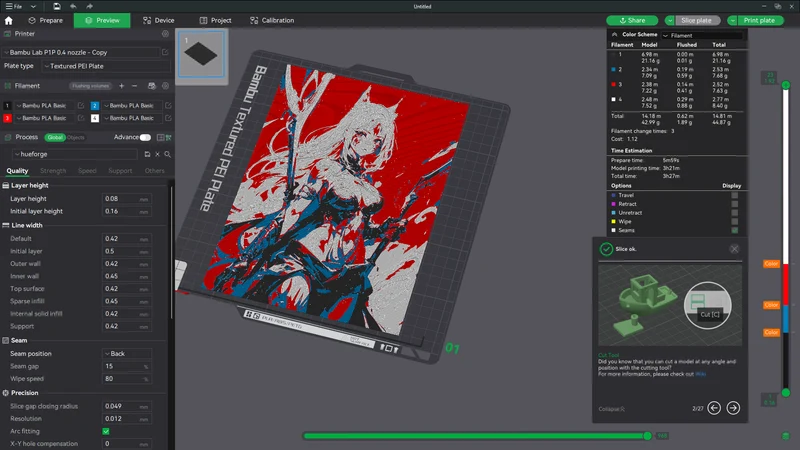This screenshot has width=800, height=450.
Task: Open Color Scheme Filament dropdown
Action: pyautogui.click(x=702, y=35)
